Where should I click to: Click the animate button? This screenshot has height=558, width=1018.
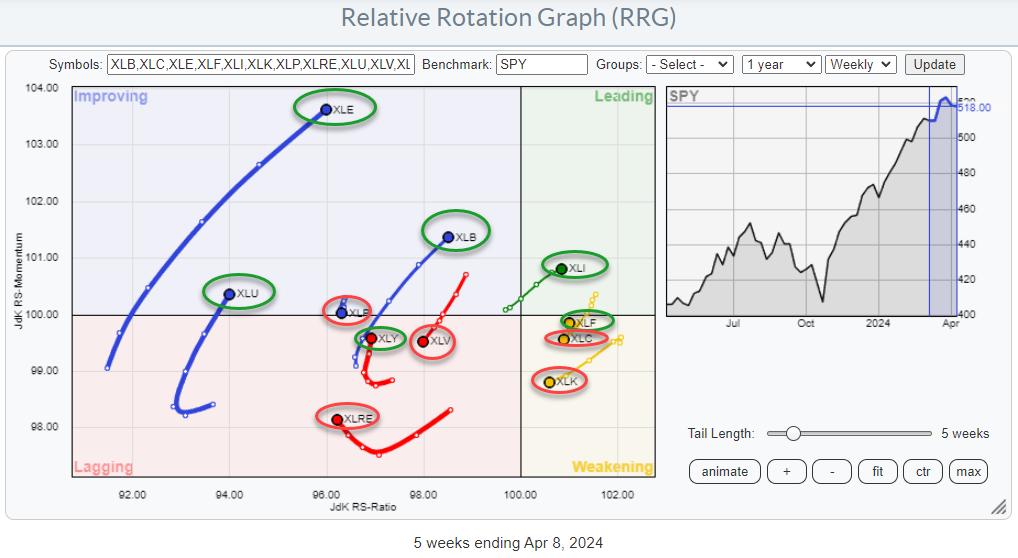(x=725, y=471)
